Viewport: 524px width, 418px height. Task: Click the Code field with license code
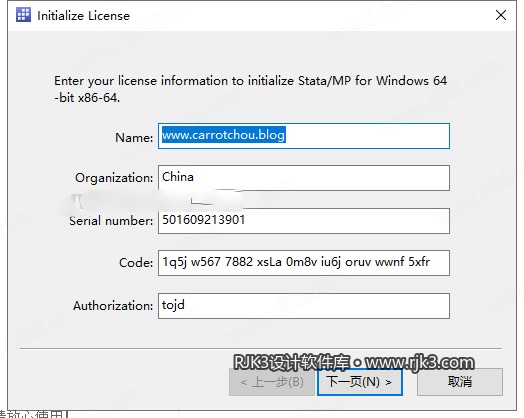(x=304, y=263)
